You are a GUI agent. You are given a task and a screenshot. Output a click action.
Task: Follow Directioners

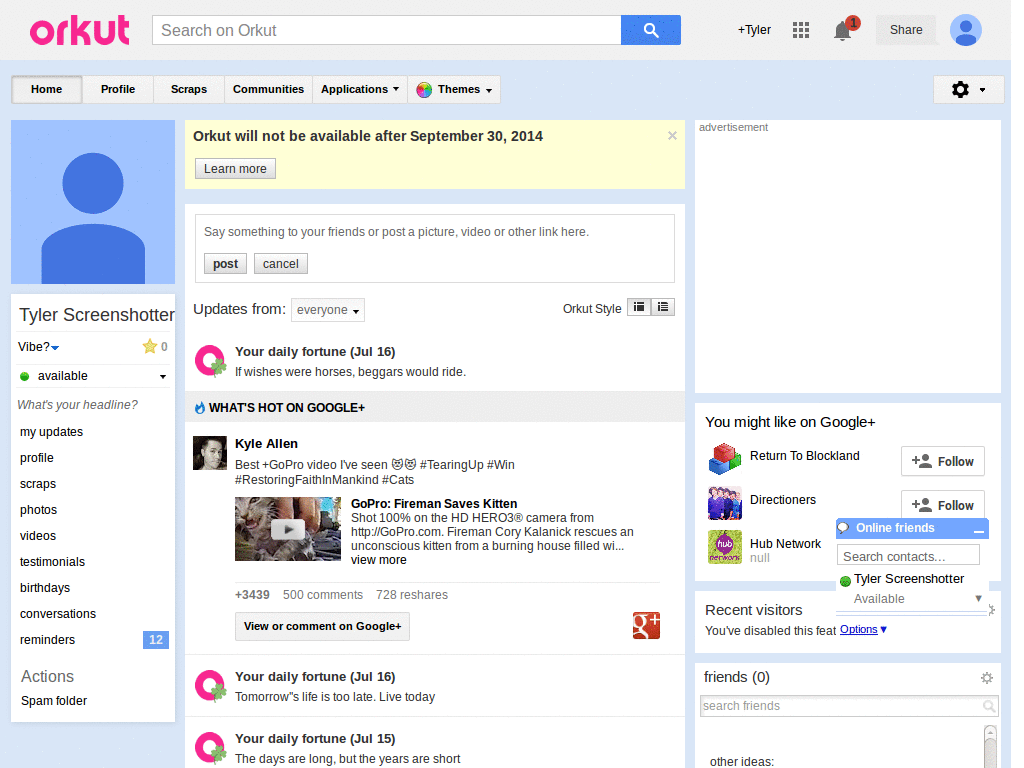click(942, 505)
